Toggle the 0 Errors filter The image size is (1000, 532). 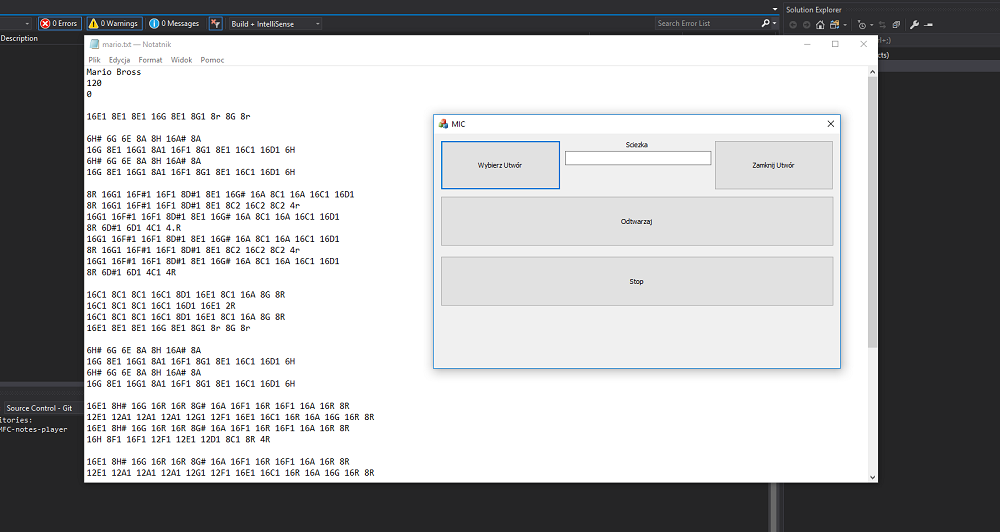tap(59, 23)
